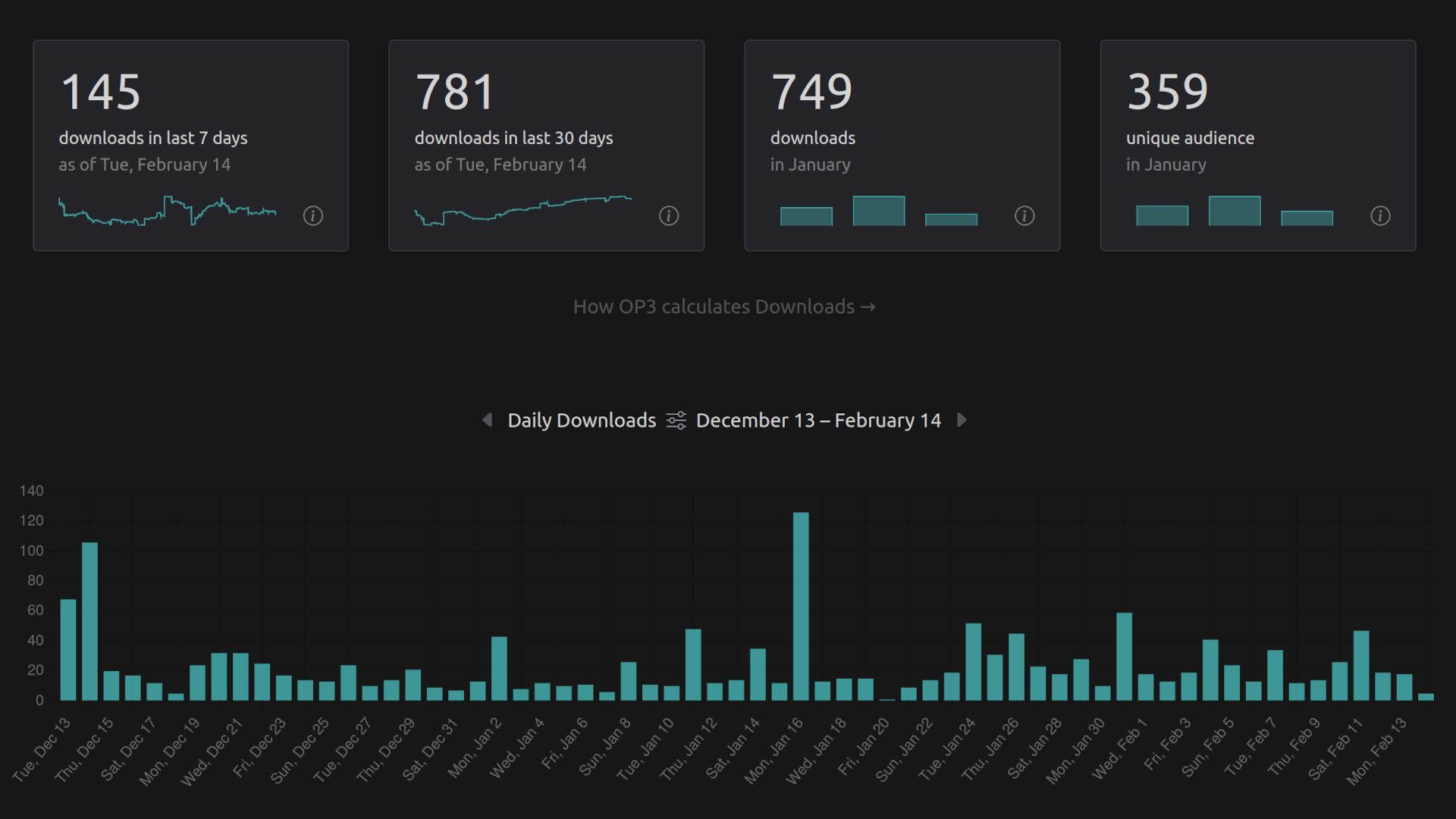Open info icon on unique audience card
This screenshot has width=1456, height=819.
[1380, 216]
